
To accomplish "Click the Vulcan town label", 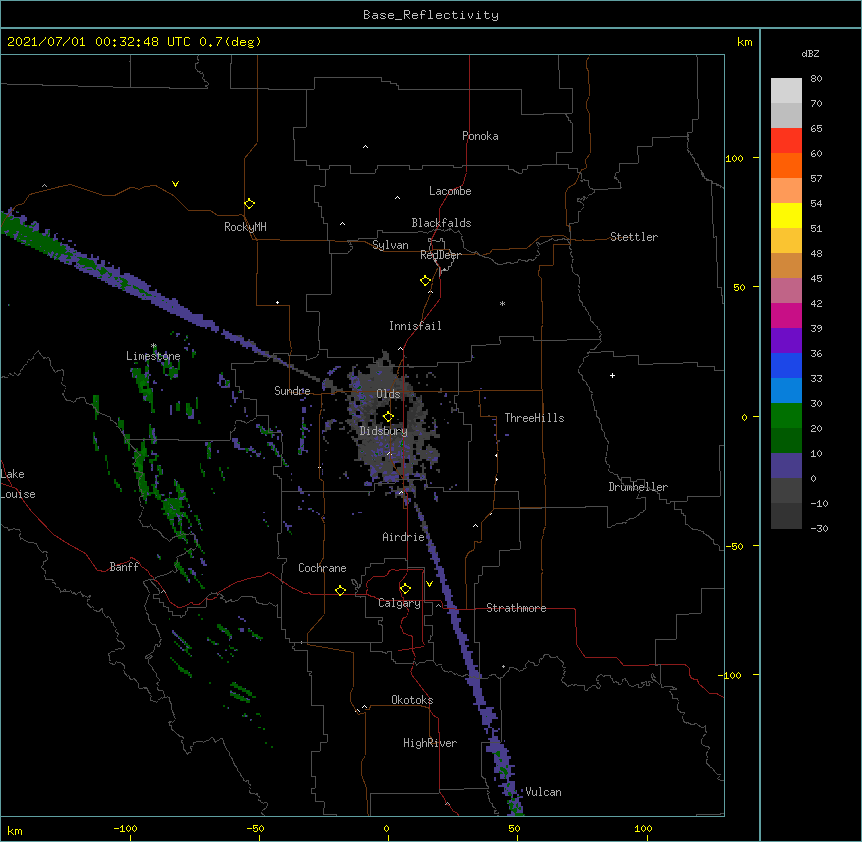I will [x=543, y=792].
